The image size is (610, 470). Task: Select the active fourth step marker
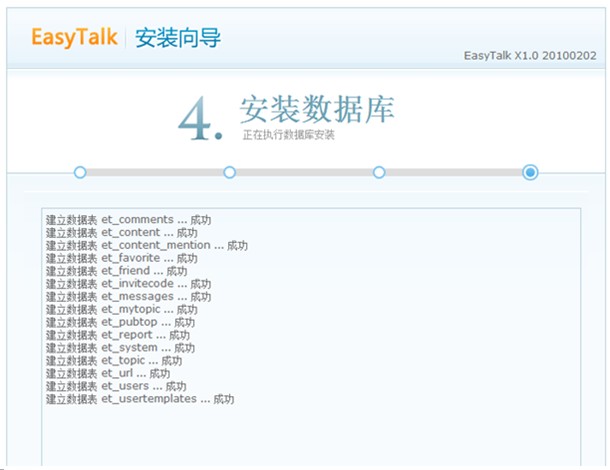tap(530, 172)
